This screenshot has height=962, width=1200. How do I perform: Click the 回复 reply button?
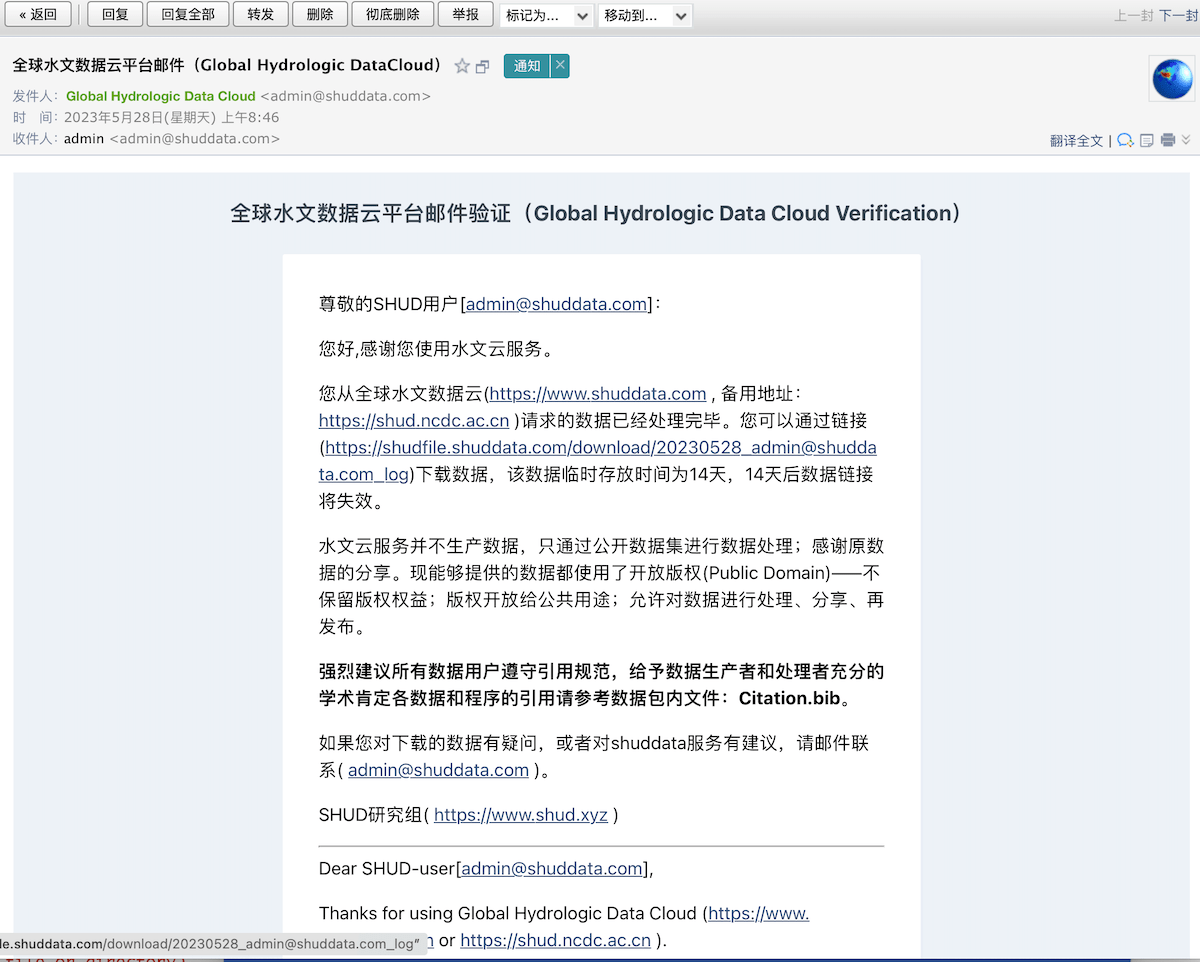[x=115, y=15]
